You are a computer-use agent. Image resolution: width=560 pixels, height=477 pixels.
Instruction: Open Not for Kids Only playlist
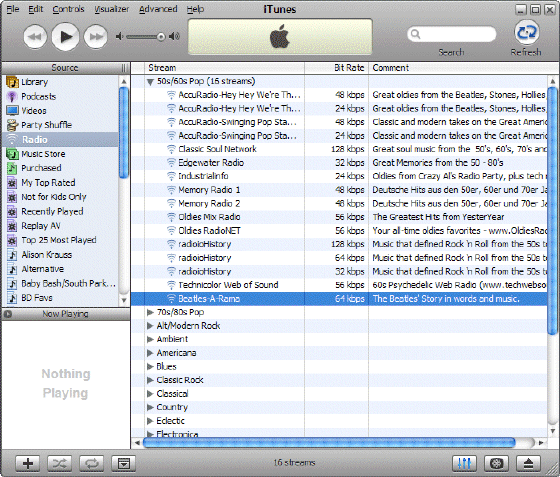[x=60, y=197]
